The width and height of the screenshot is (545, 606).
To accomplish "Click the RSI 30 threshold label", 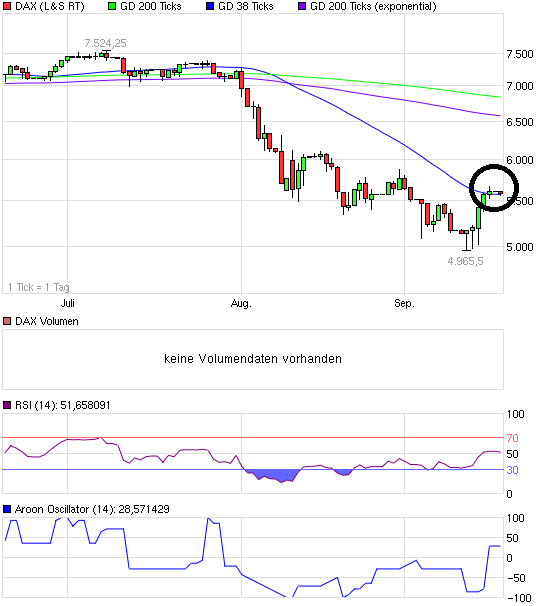I will (512, 470).
